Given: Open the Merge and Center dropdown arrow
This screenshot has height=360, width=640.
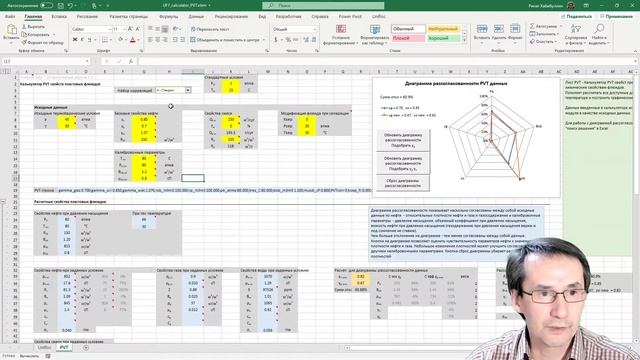Looking at the screenshot, I should pyautogui.click(x=264, y=40).
